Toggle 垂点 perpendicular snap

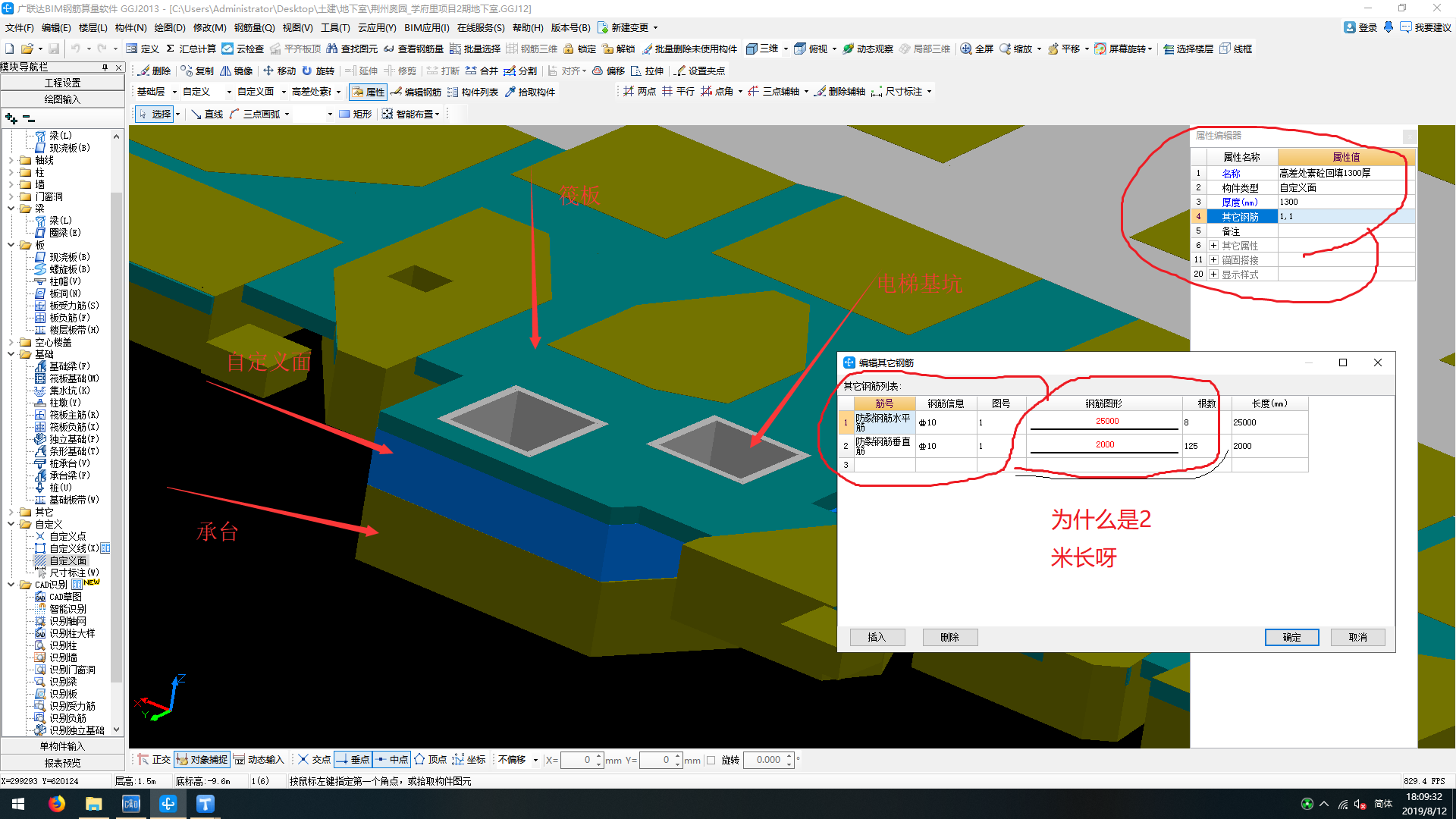[353, 759]
